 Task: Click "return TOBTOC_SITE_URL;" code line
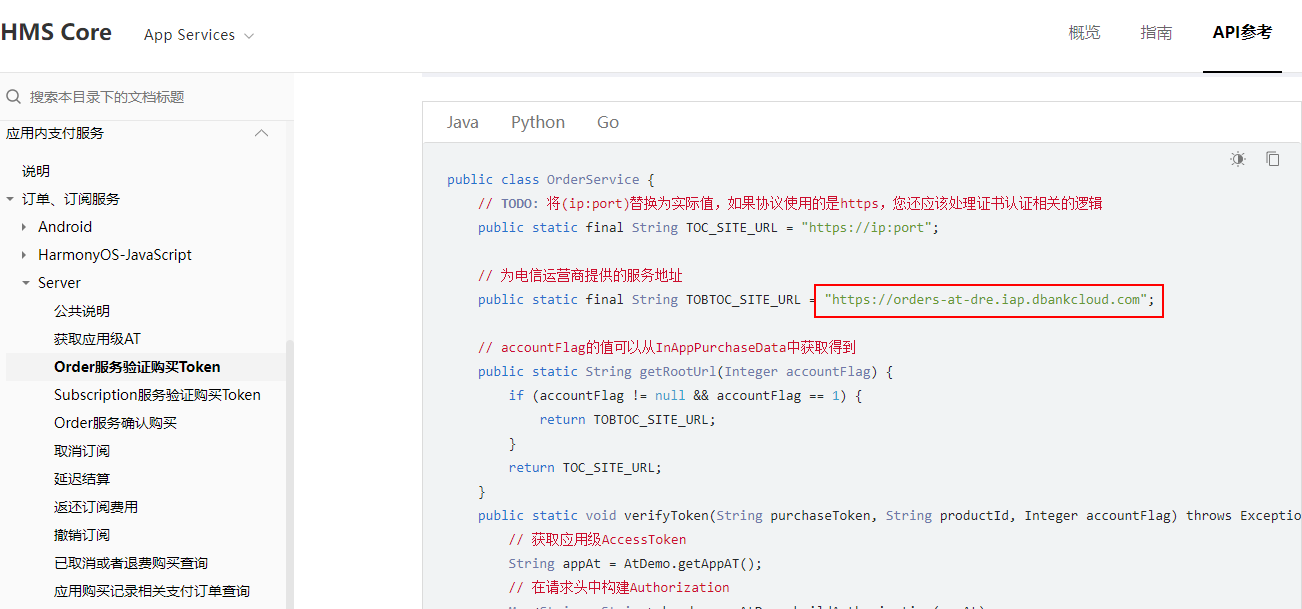point(628,419)
